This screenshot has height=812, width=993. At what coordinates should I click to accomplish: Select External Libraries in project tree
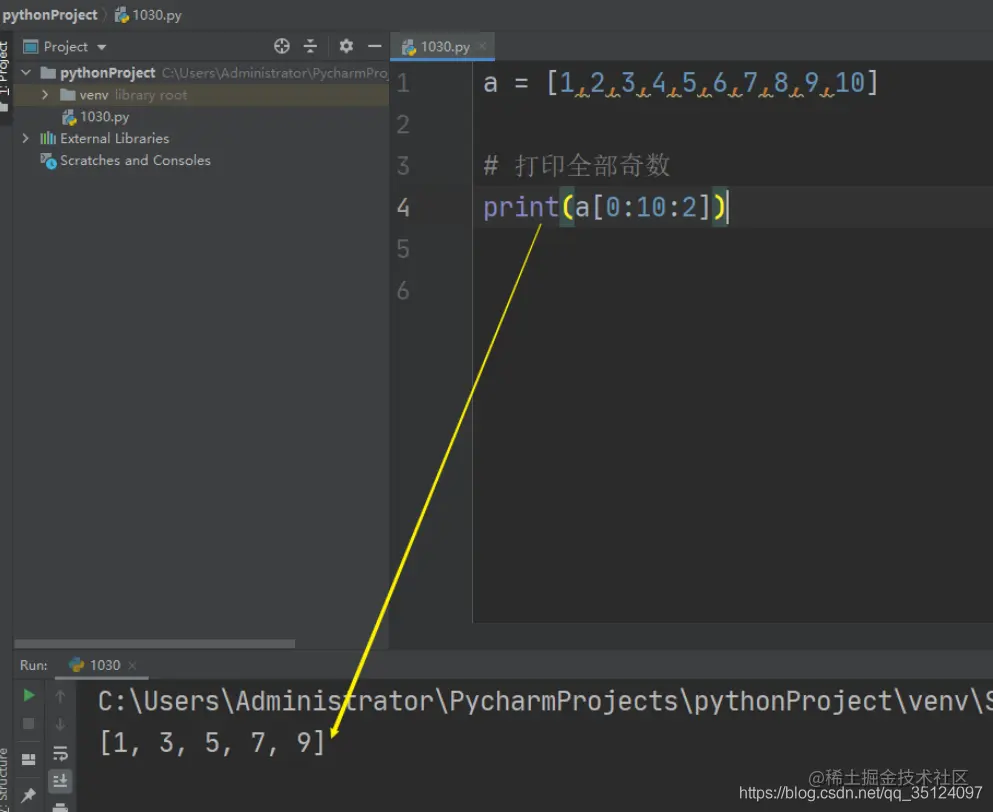115,138
